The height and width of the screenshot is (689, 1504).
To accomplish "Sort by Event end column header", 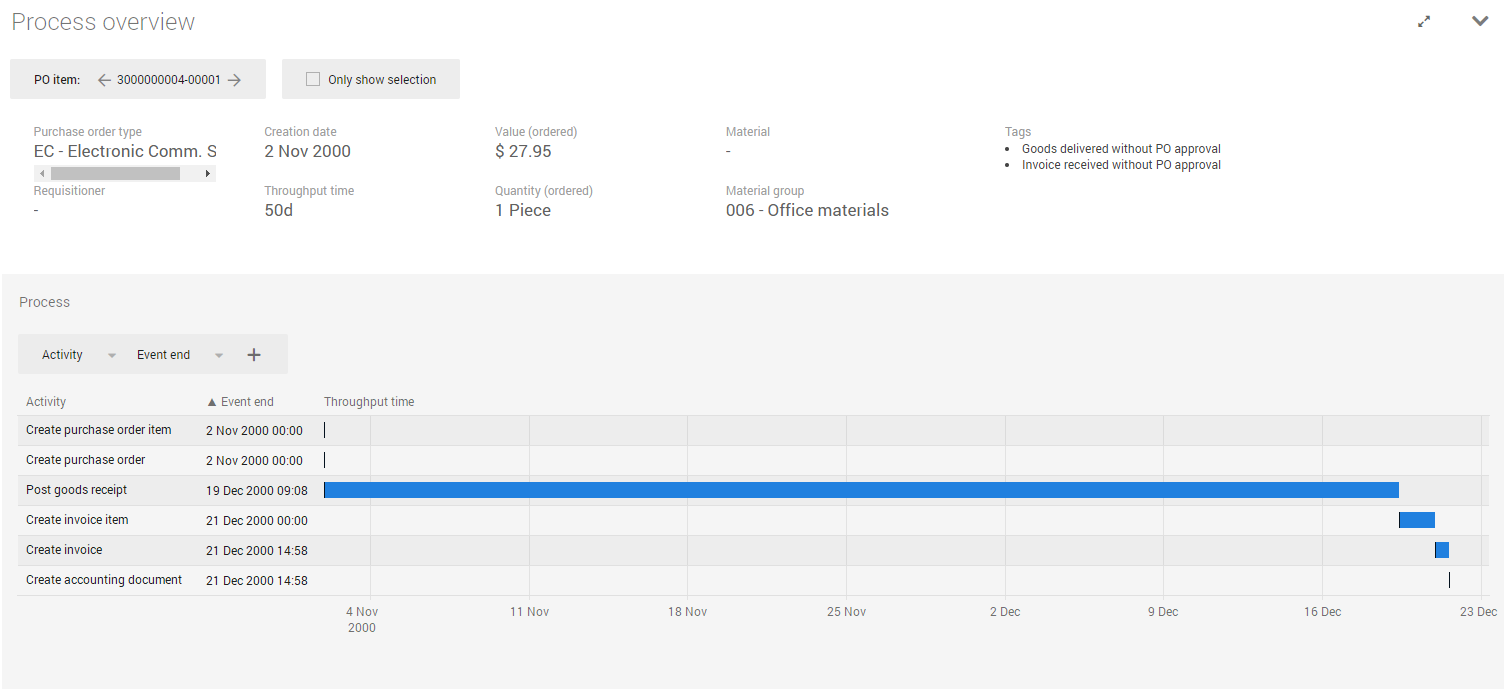I will point(246,402).
